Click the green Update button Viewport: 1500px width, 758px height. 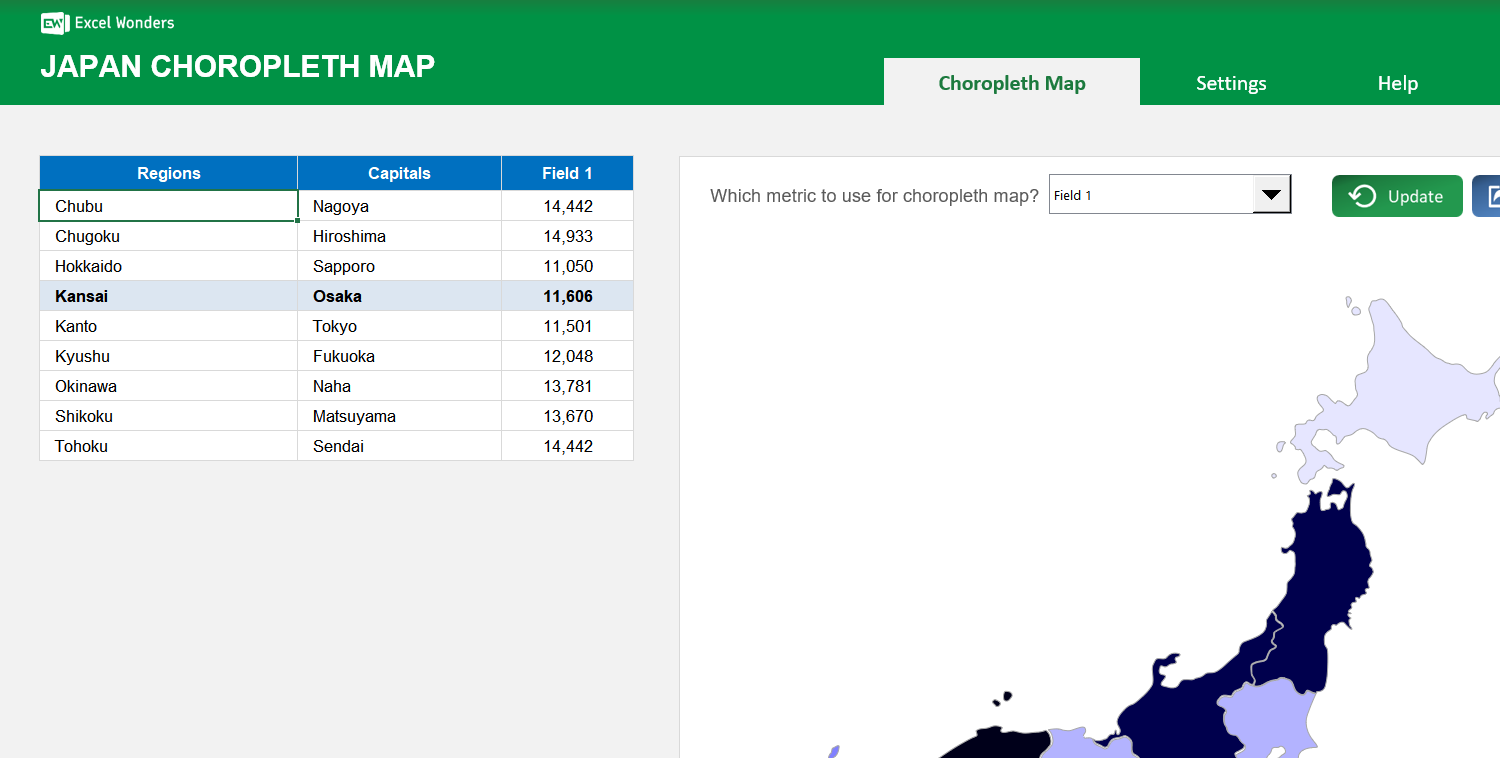point(1397,196)
